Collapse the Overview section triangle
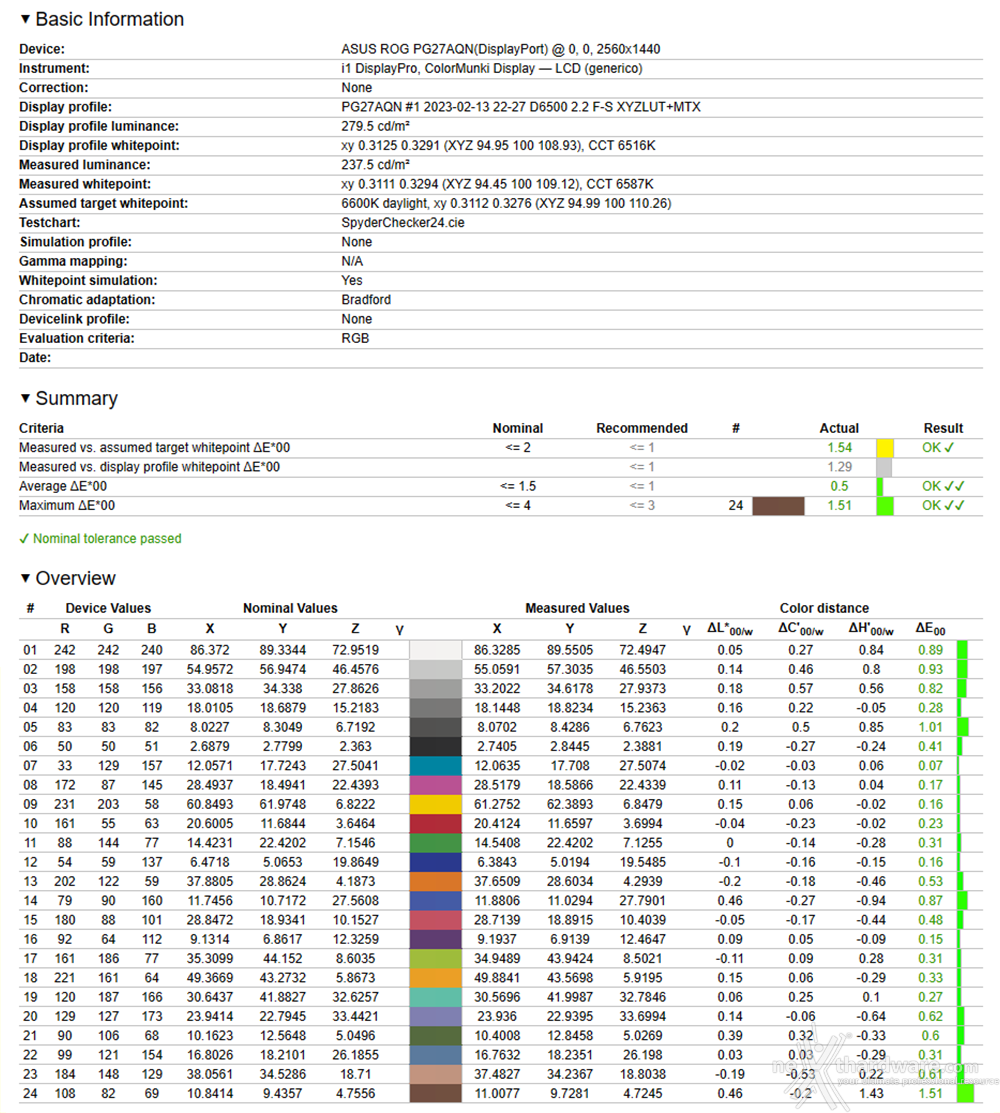This screenshot has width=1000, height=1113. [26, 578]
